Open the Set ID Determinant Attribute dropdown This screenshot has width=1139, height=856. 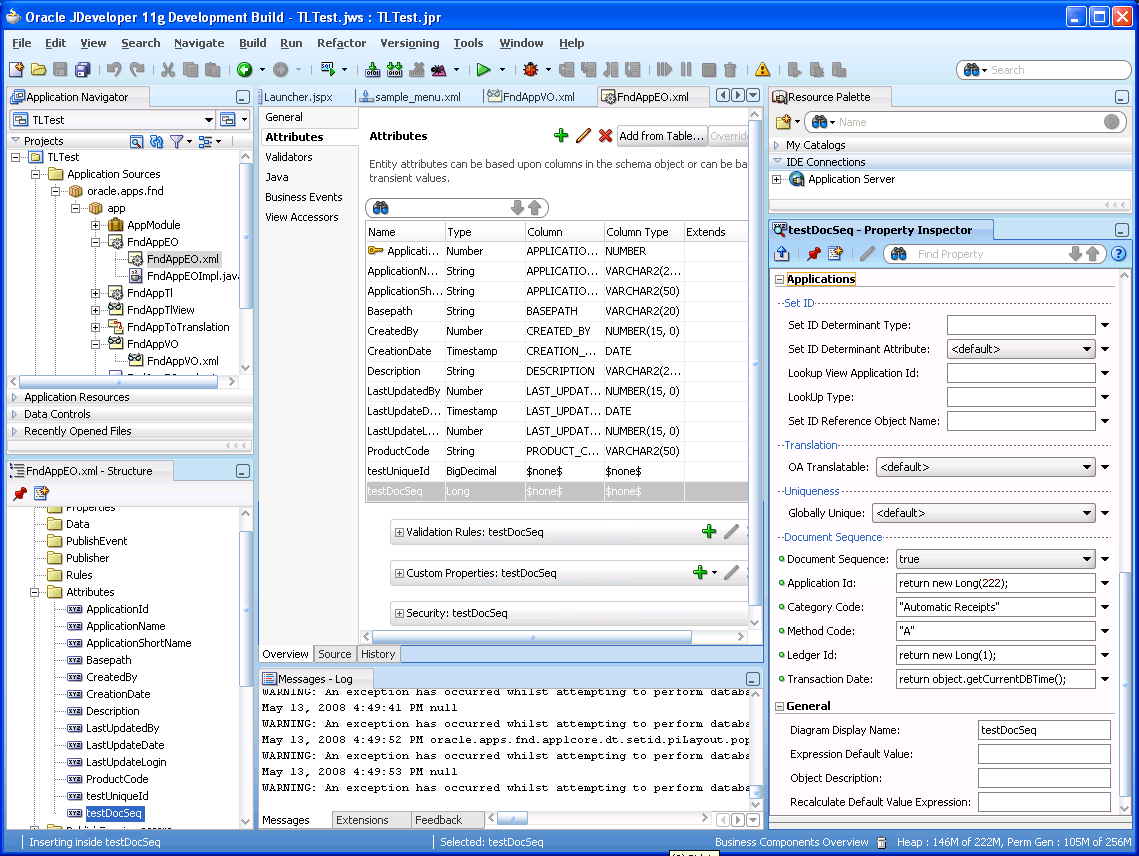pos(1087,349)
